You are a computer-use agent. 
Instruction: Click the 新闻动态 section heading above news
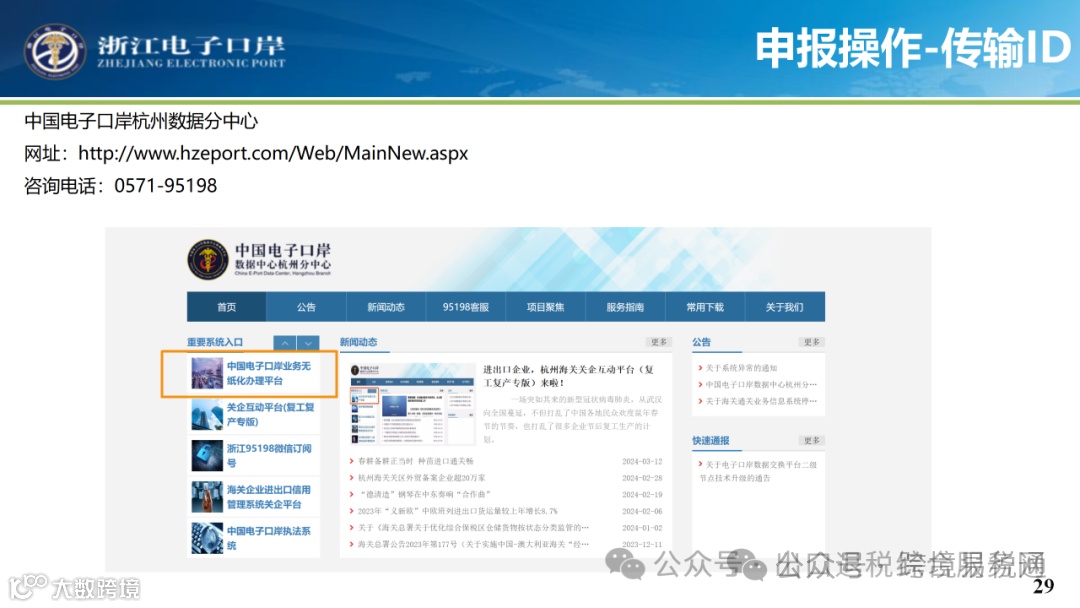(358, 342)
